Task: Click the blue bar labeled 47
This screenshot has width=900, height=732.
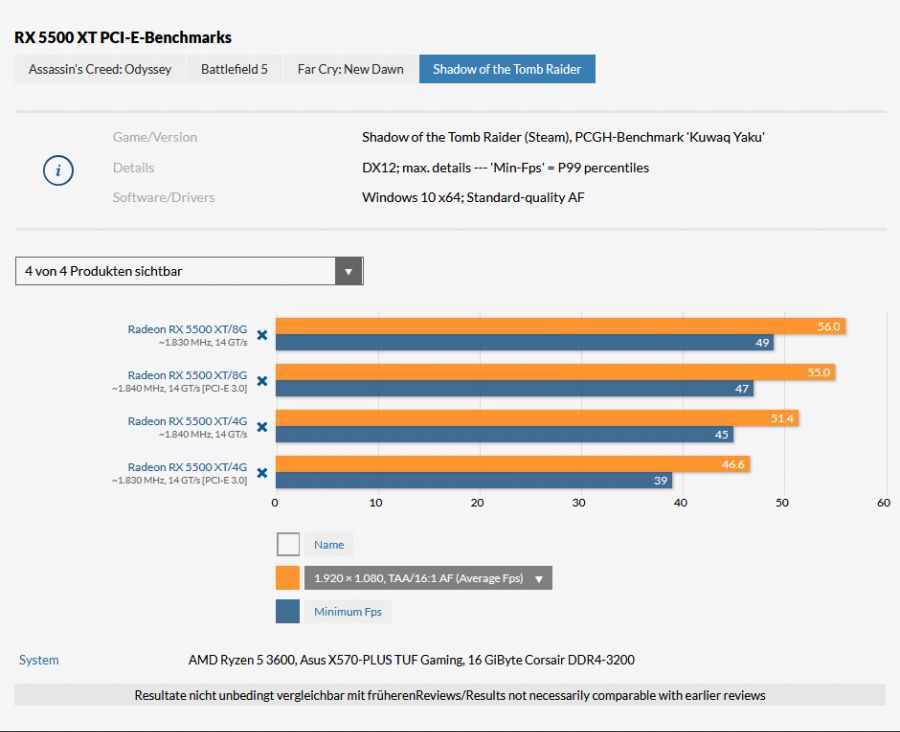Action: pos(514,388)
